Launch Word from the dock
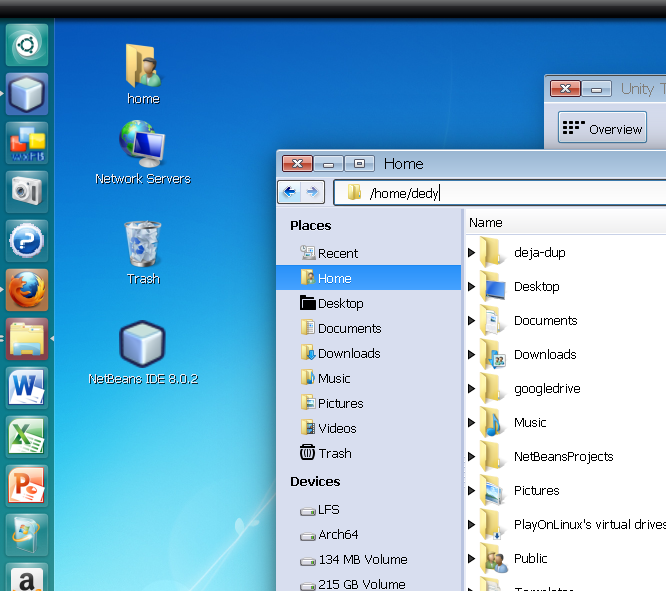666x591 pixels. (x=27, y=387)
